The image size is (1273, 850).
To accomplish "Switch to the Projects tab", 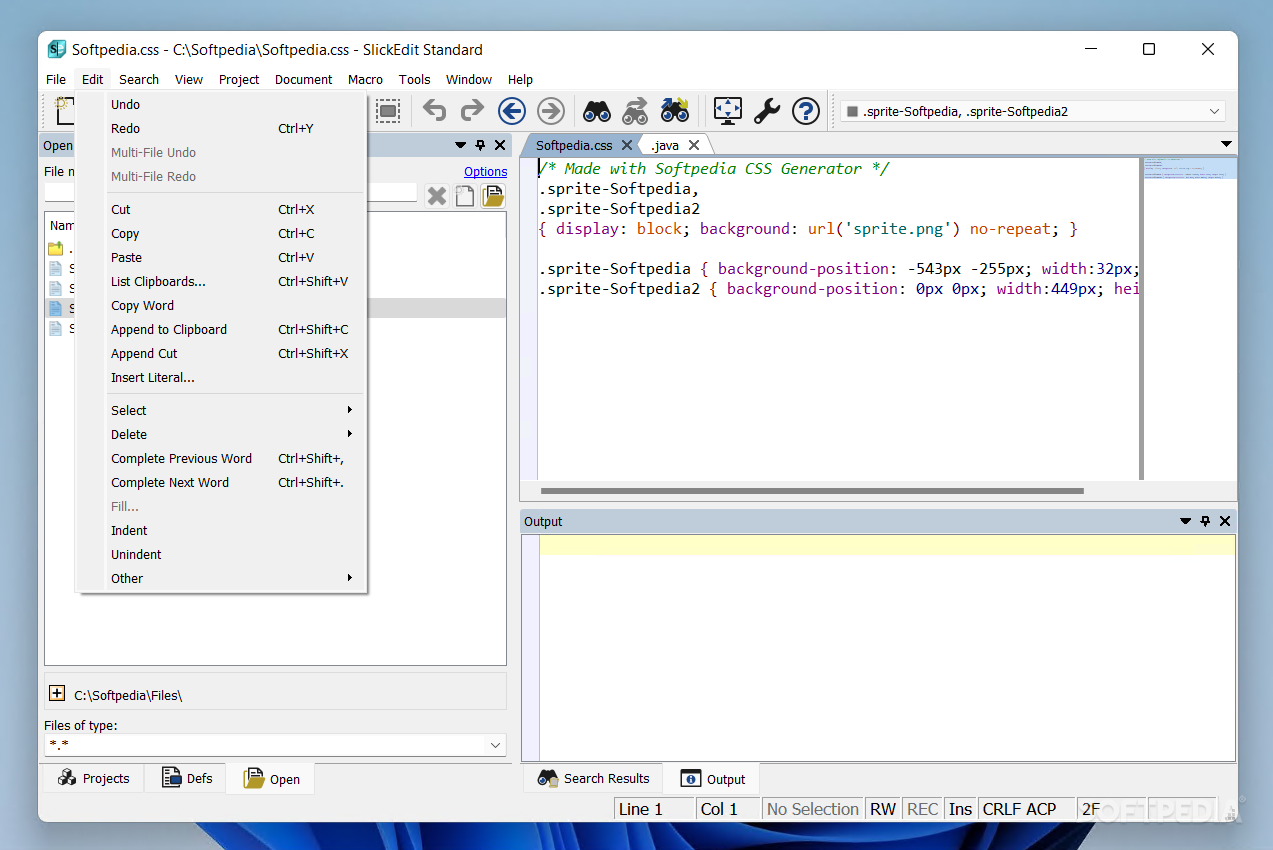I will (94, 778).
